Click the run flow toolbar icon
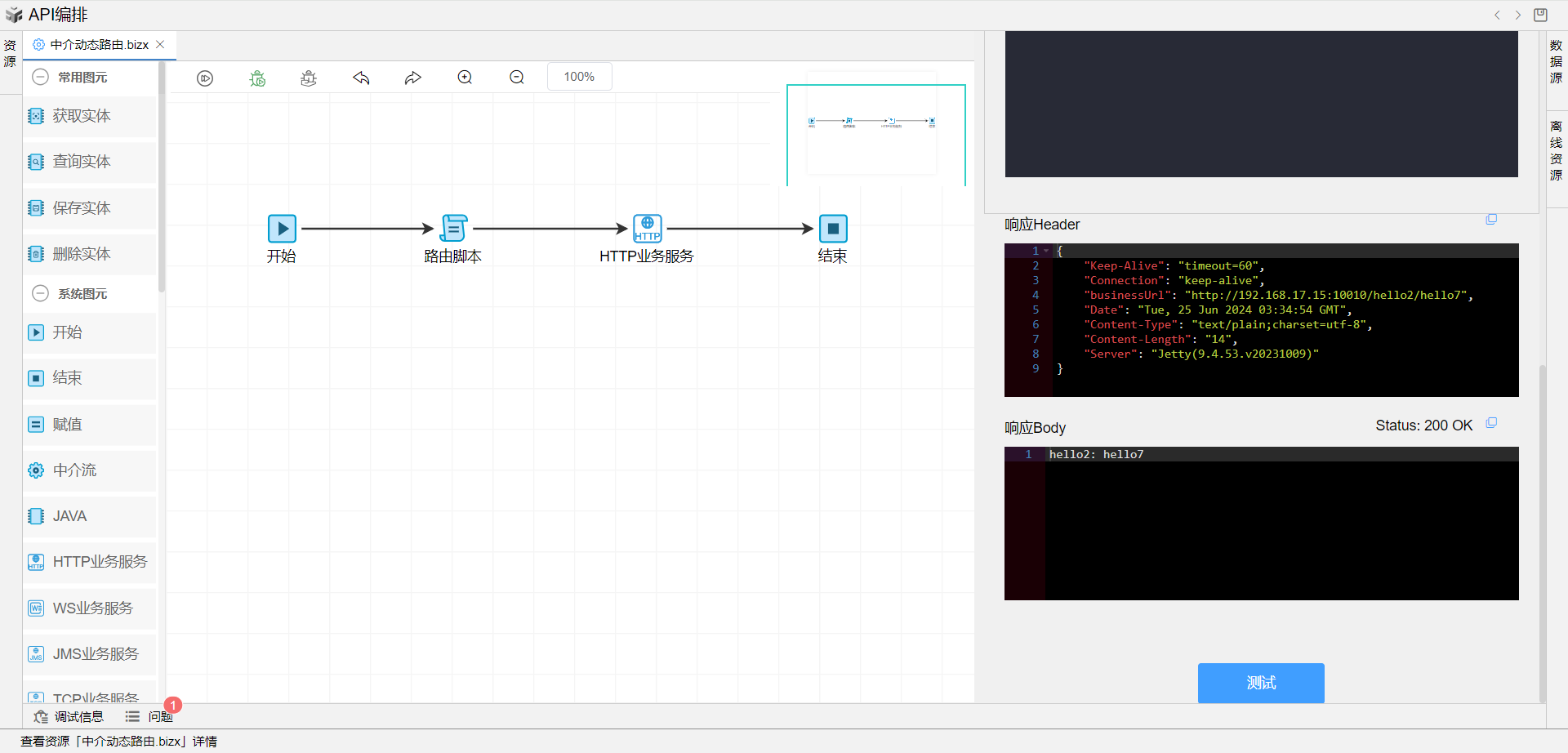Image resolution: width=1568 pixels, height=753 pixels. [205, 78]
